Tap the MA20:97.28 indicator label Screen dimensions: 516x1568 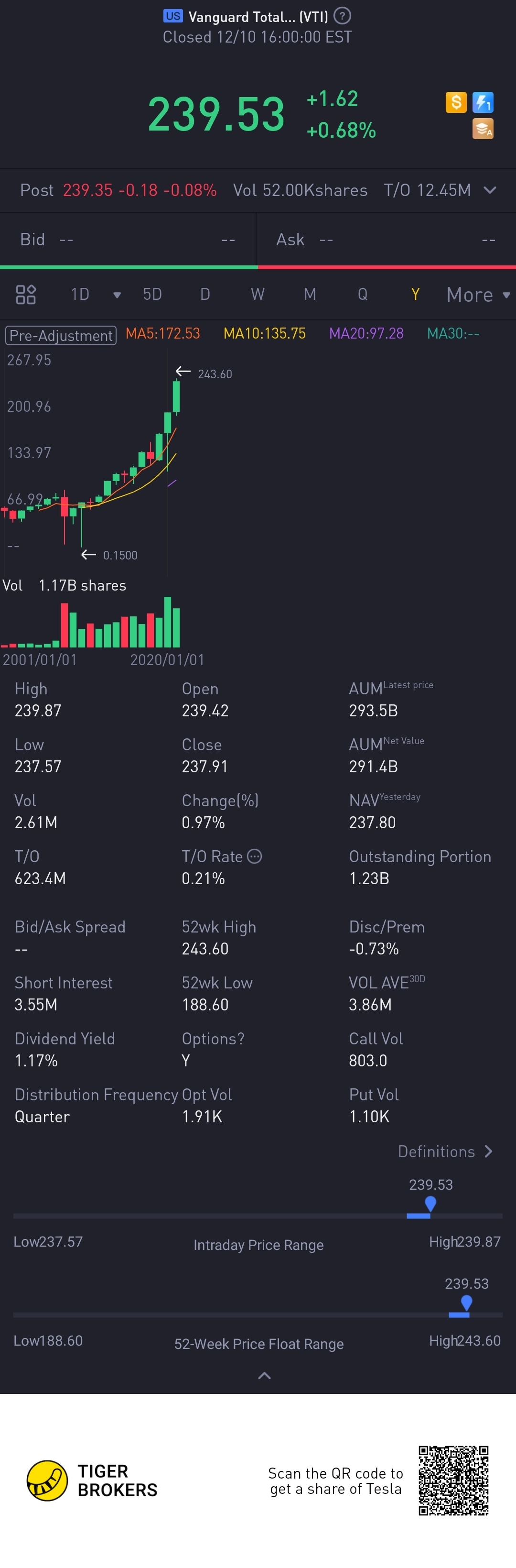click(366, 334)
